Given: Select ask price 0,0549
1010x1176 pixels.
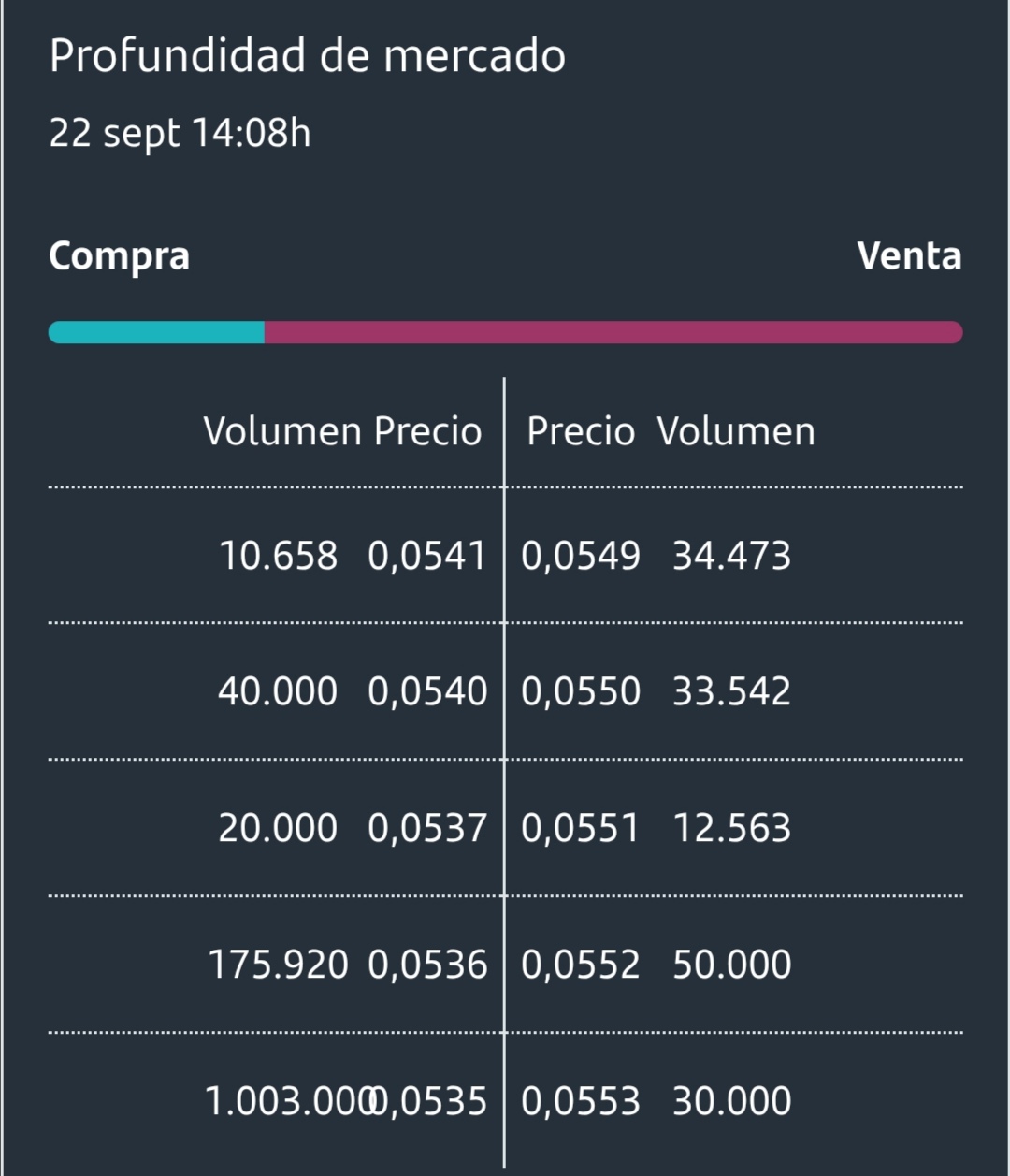Looking at the screenshot, I should (581, 556).
